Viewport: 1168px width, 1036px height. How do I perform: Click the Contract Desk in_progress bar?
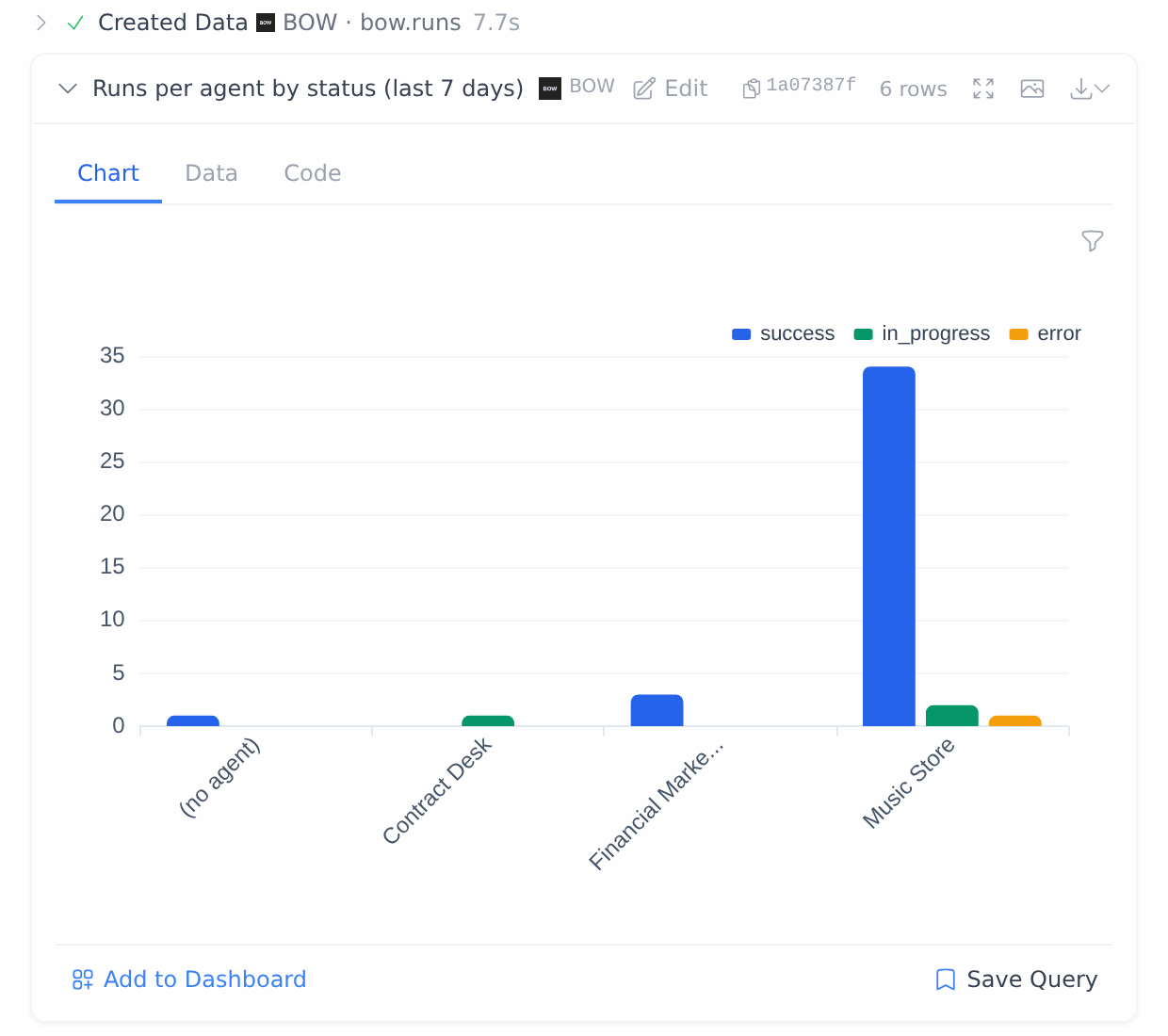(x=488, y=720)
